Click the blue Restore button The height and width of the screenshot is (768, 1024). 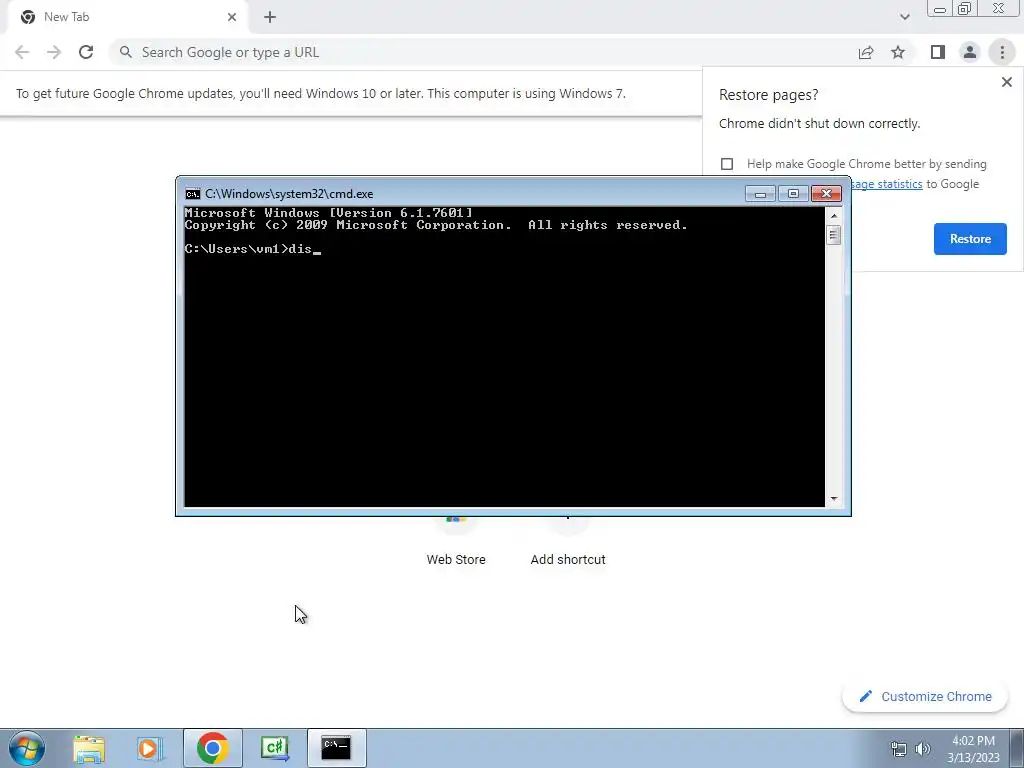[x=970, y=239]
